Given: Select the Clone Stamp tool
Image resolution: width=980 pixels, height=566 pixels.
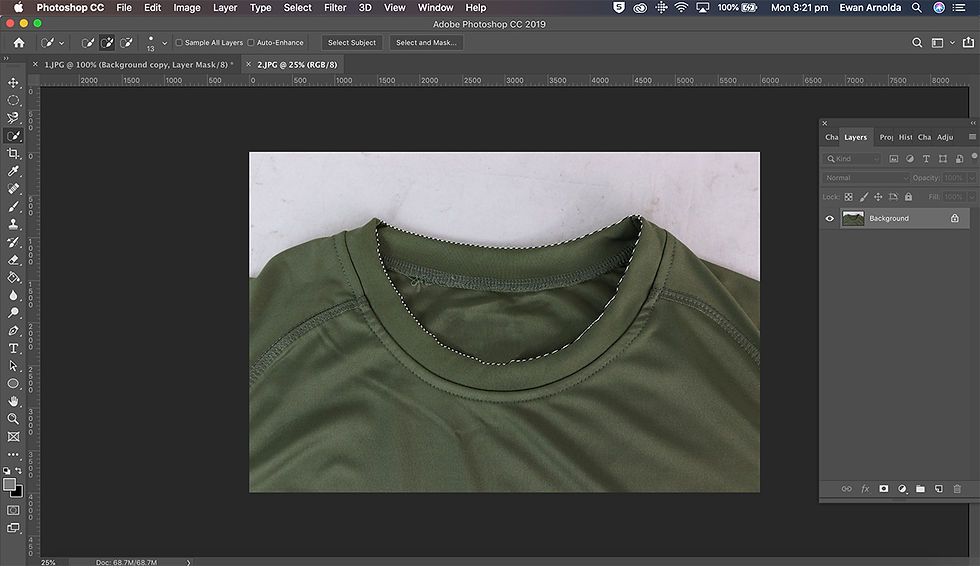Looking at the screenshot, I should [13, 224].
